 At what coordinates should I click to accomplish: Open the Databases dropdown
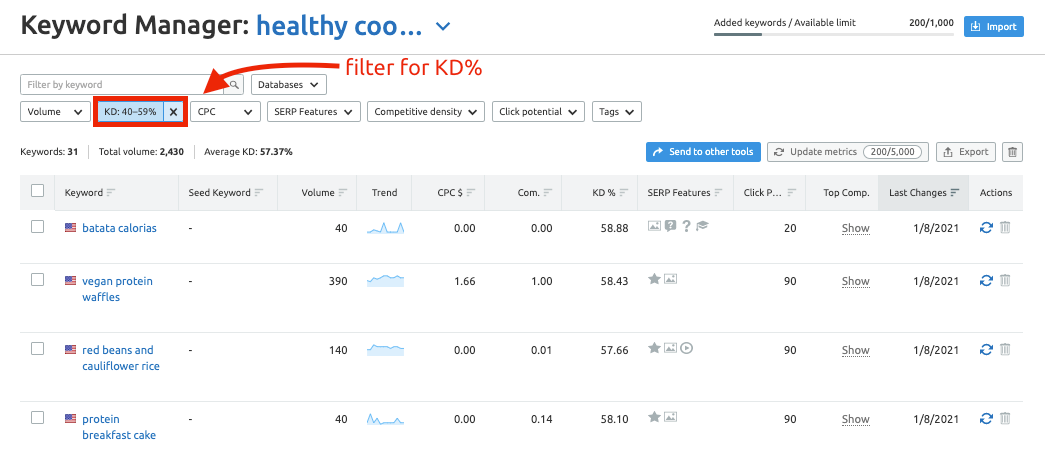pos(289,85)
